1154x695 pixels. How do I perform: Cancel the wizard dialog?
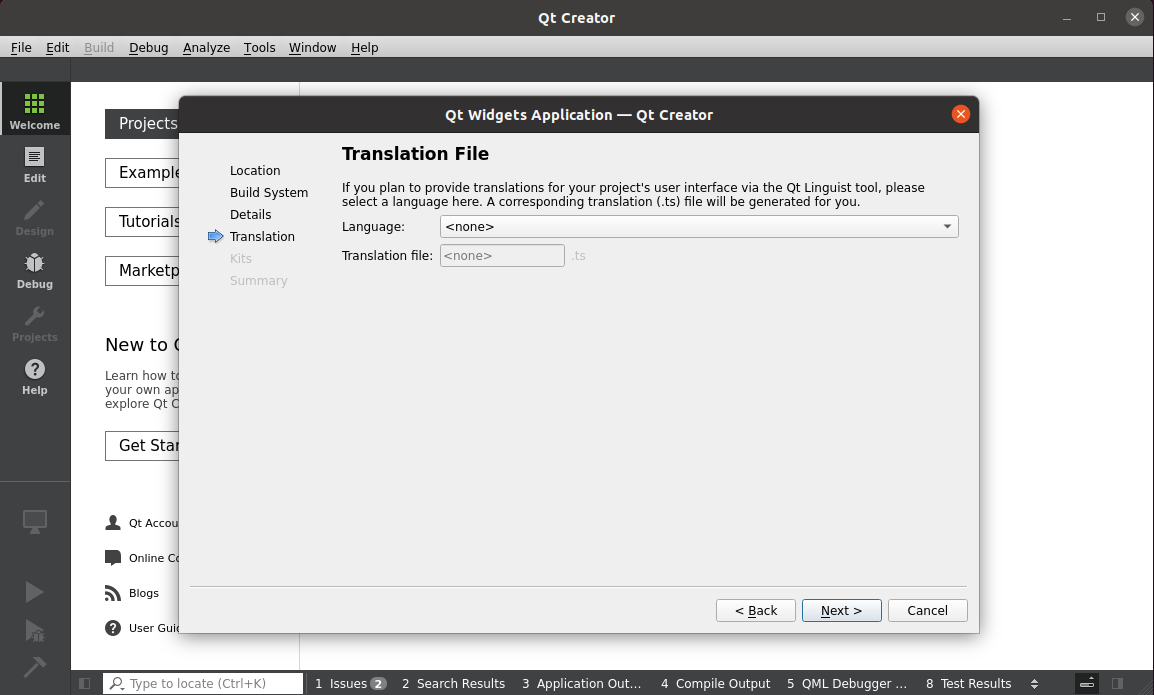(927, 610)
